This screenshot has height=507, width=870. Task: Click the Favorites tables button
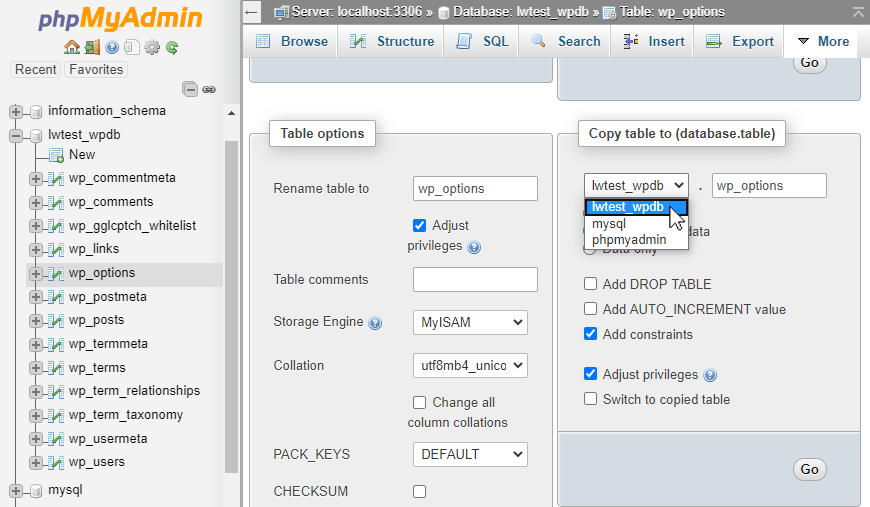pos(96,69)
